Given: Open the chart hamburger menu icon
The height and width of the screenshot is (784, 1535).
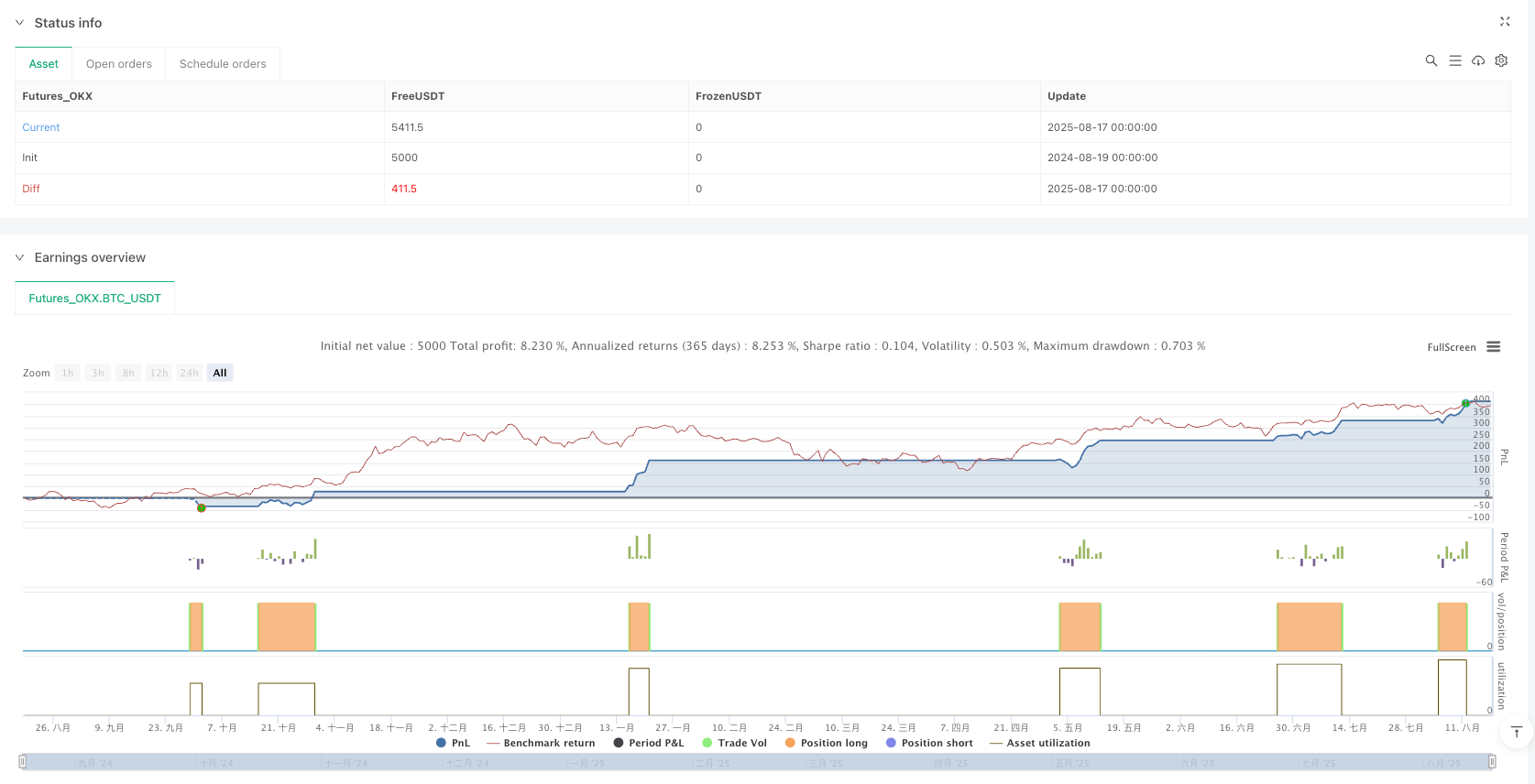Looking at the screenshot, I should (x=1493, y=347).
